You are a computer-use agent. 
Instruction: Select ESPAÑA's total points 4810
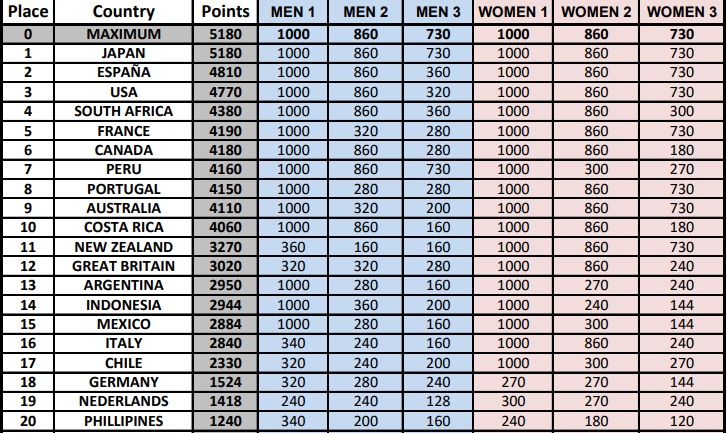[225, 72]
